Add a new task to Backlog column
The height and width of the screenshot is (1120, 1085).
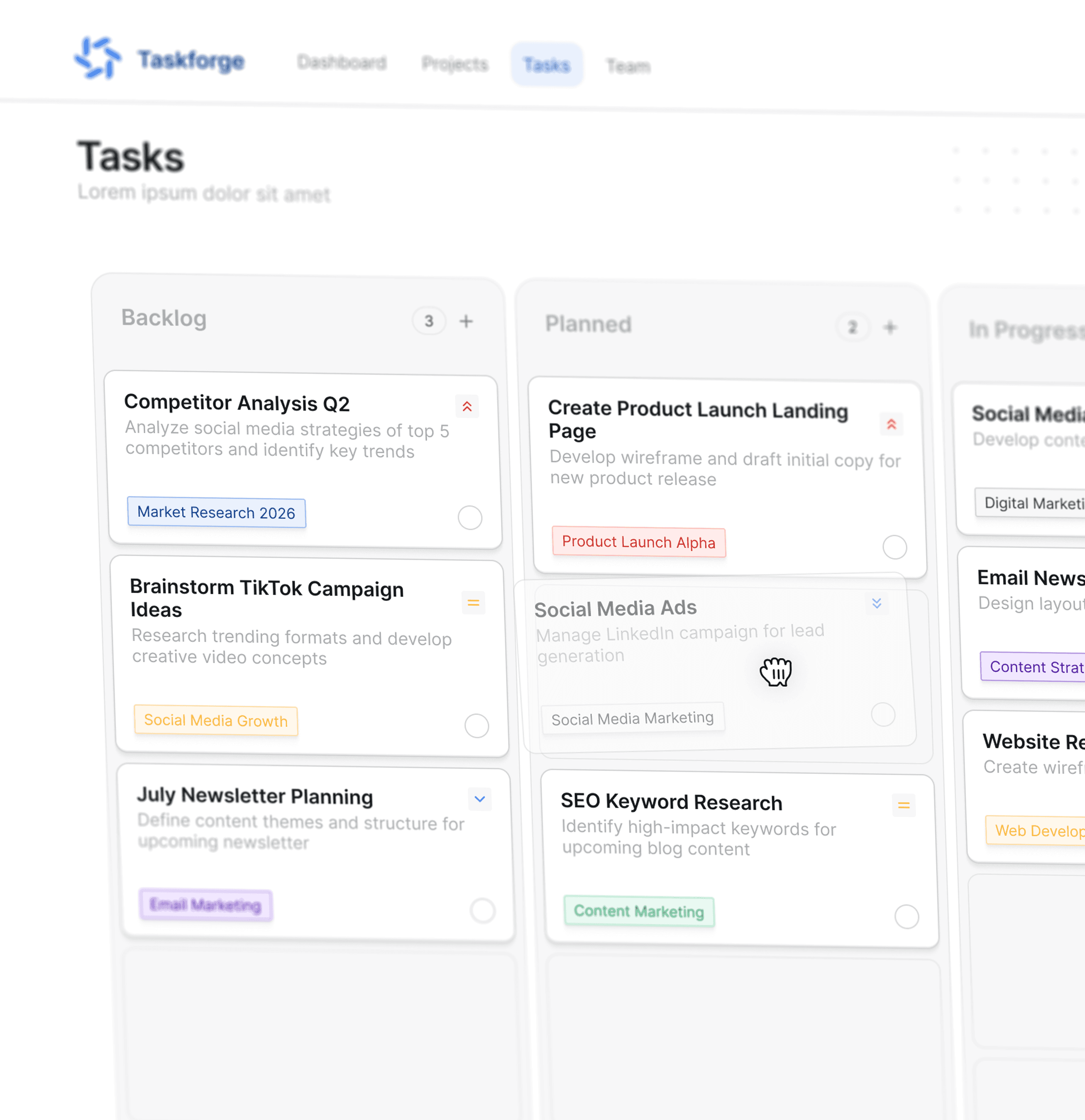[x=466, y=321]
